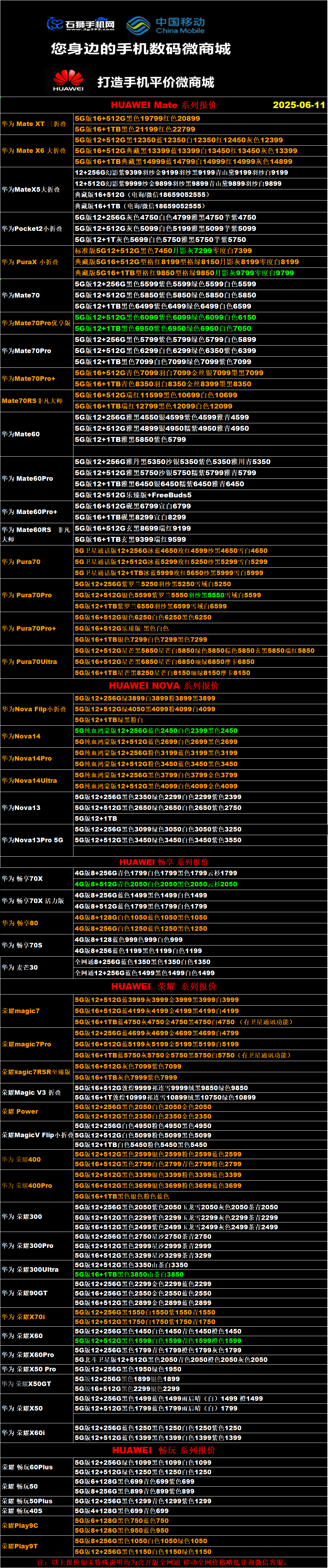The height and width of the screenshot is (1568, 328).
Task: Click the HUAWEI 荣耀 系列报价 header
Action: click(x=164, y=986)
